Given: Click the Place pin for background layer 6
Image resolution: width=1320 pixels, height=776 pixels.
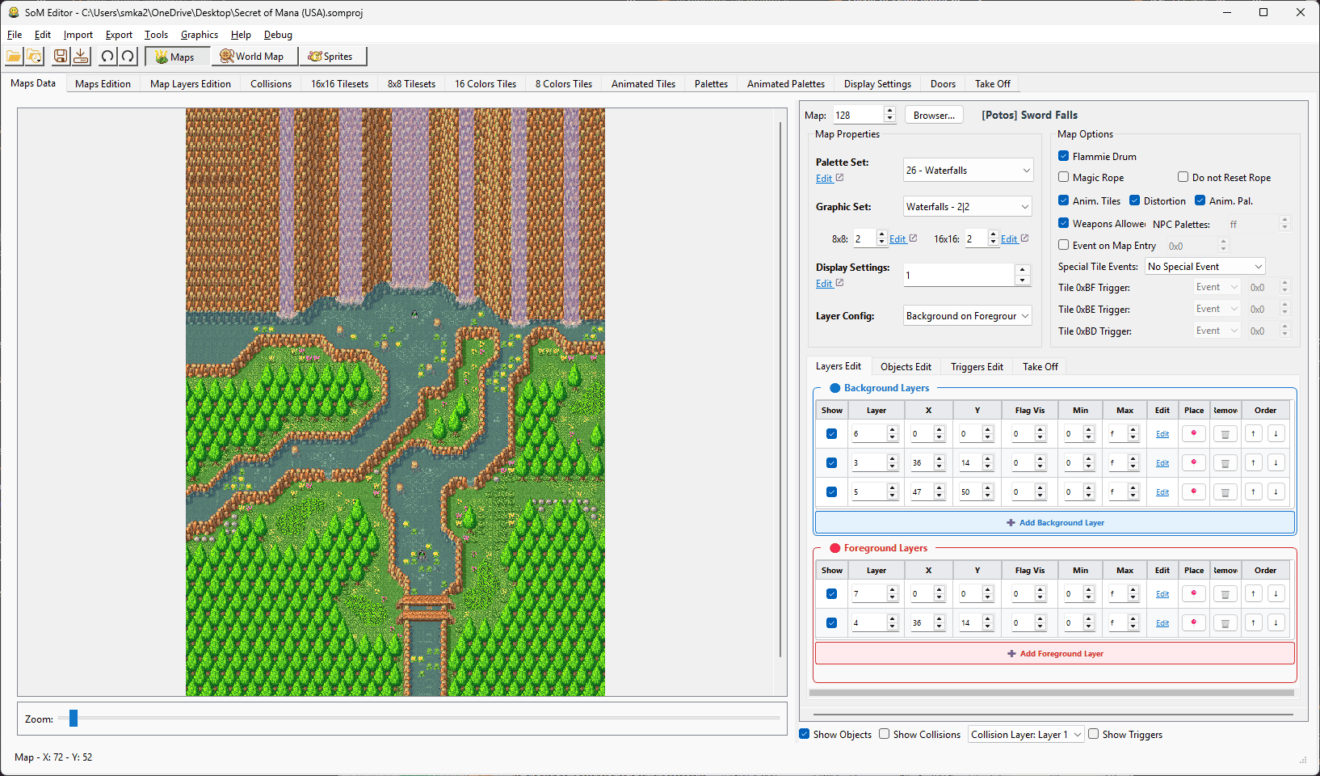Looking at the screenshot, I should pyautogui.click(x=1194, y=433).
